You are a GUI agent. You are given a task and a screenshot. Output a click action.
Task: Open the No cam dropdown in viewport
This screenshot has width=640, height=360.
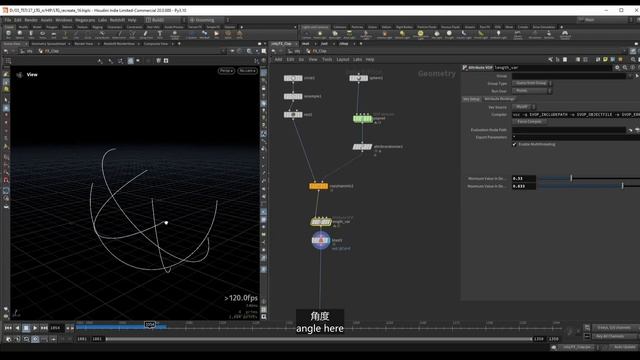click(x=247, y=71)
